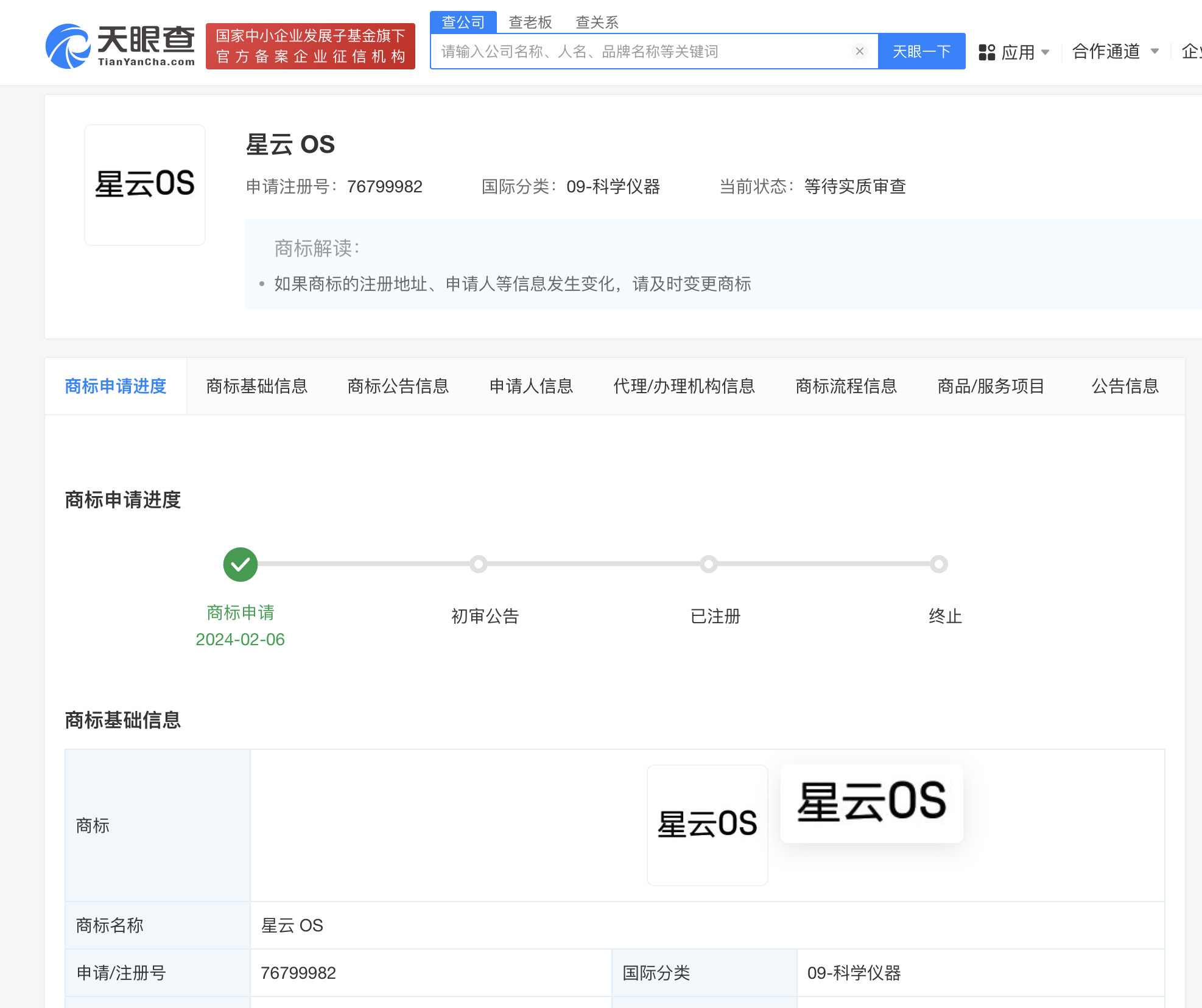This screenshot has height=1008, width=1202.
Task: Open the 申请人信息 tab
Action: tap(531, 386)
